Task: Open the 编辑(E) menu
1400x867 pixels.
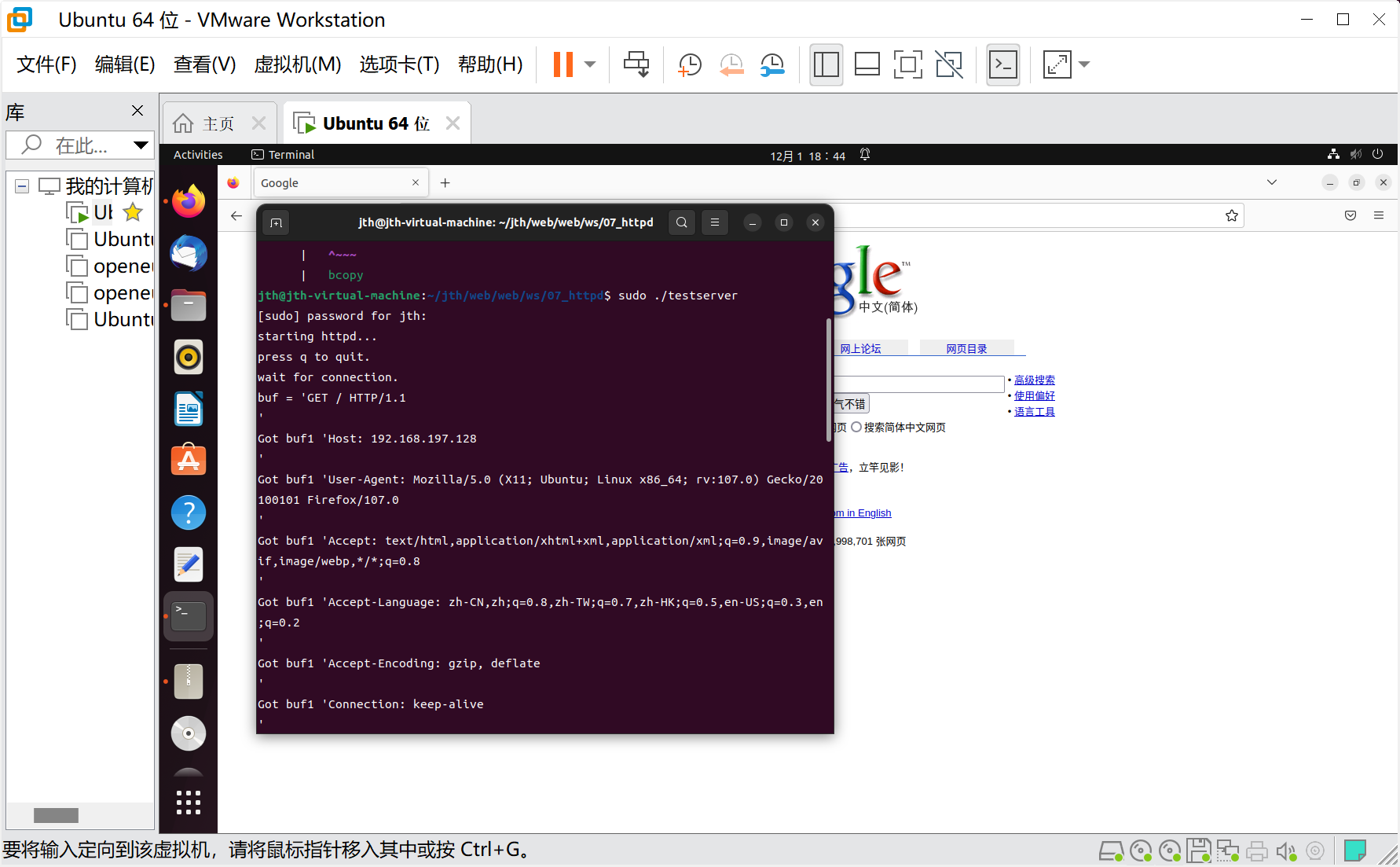Action: click(x=125, y=64)
